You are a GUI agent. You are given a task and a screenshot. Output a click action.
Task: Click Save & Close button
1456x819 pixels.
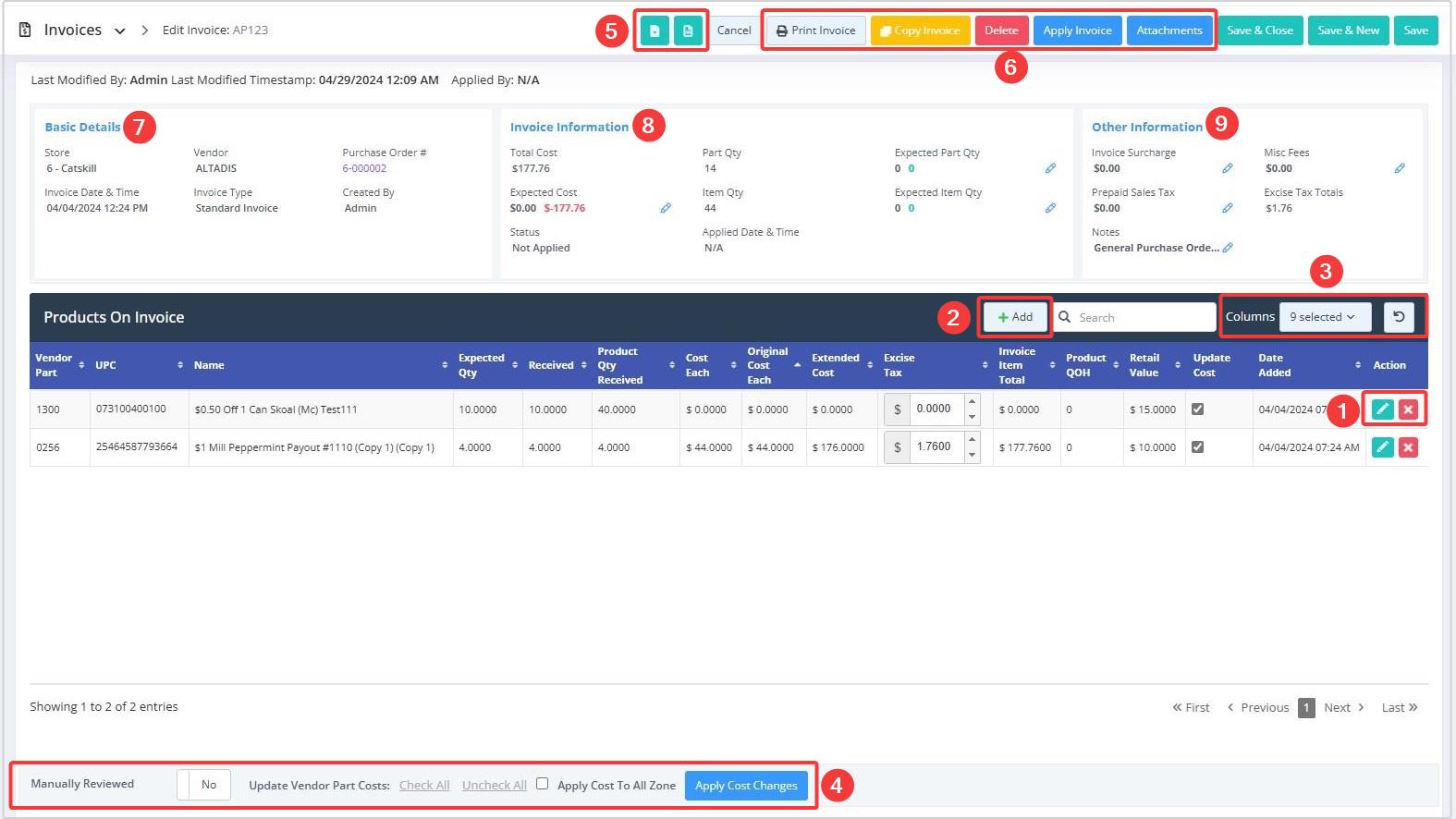(x=1260, y=31)
